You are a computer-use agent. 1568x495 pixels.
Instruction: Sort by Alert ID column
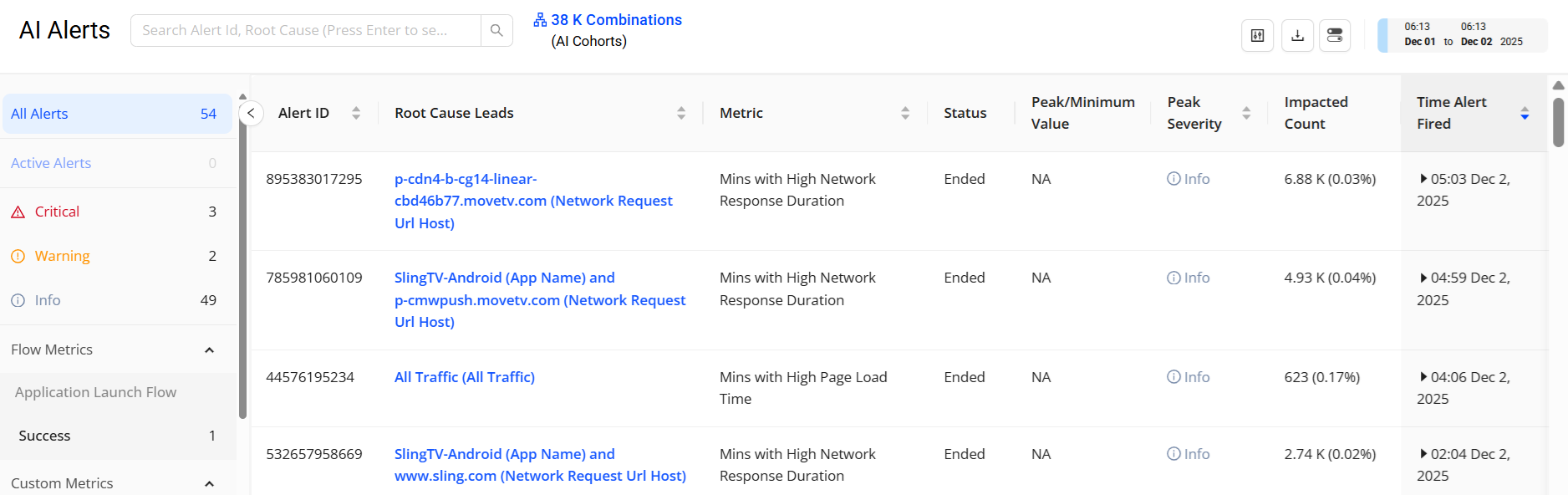[x=356, y=113]
